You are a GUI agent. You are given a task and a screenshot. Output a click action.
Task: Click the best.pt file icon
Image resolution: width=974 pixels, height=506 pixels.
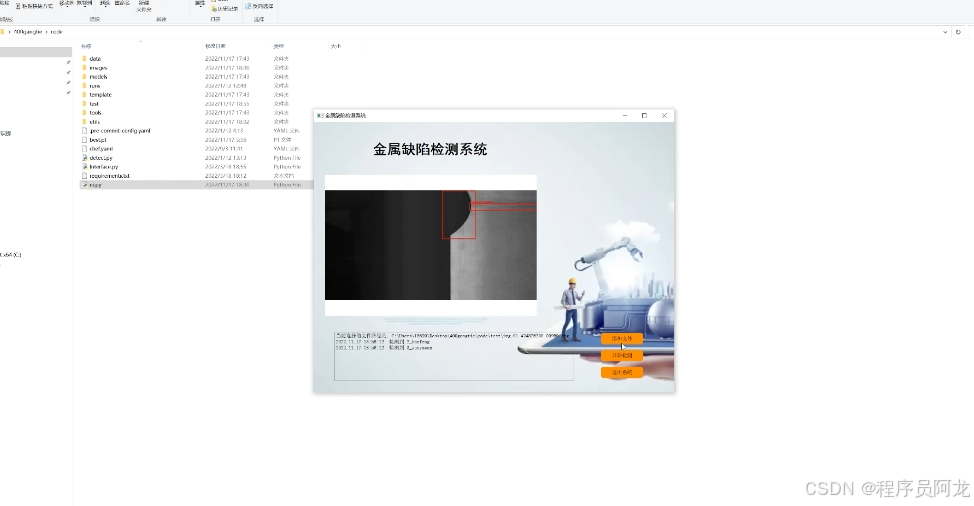(84, 140)
